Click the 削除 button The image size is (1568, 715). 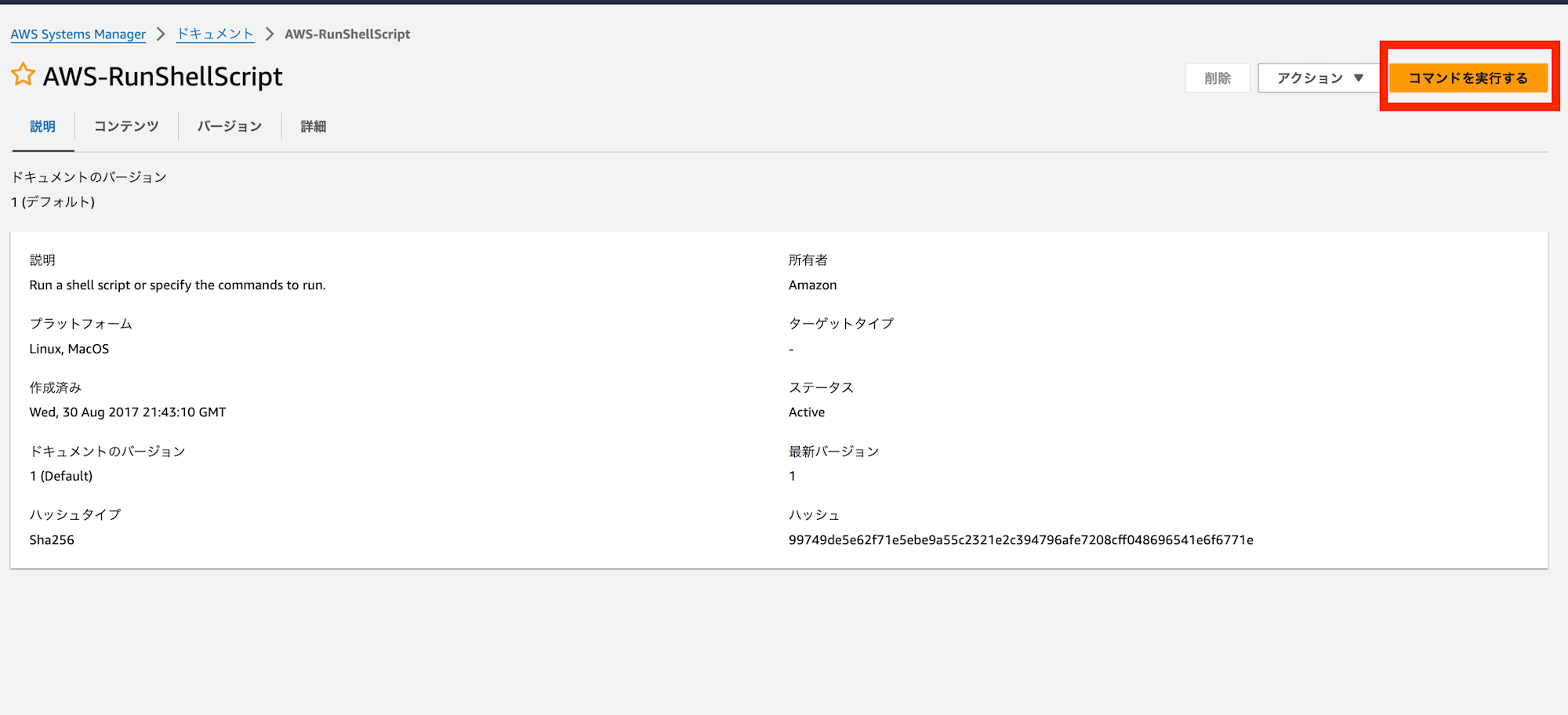tap(1218, 78)
